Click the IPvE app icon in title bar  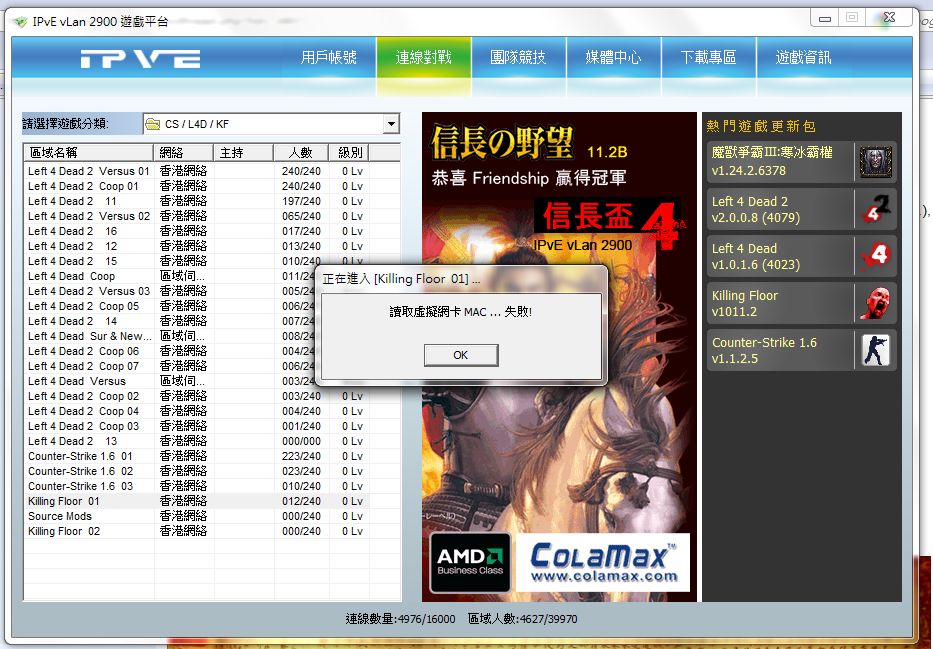pos(20,22)
